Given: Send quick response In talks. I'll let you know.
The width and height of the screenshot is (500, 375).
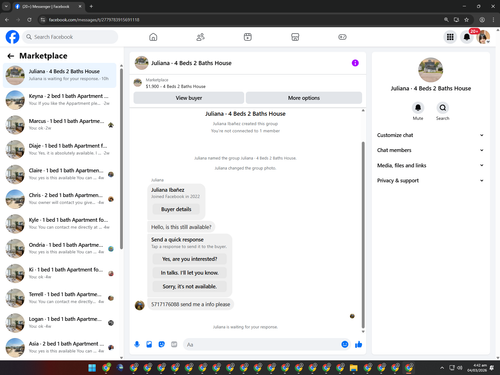Looking at the screenshot, I should click(189, 272).
